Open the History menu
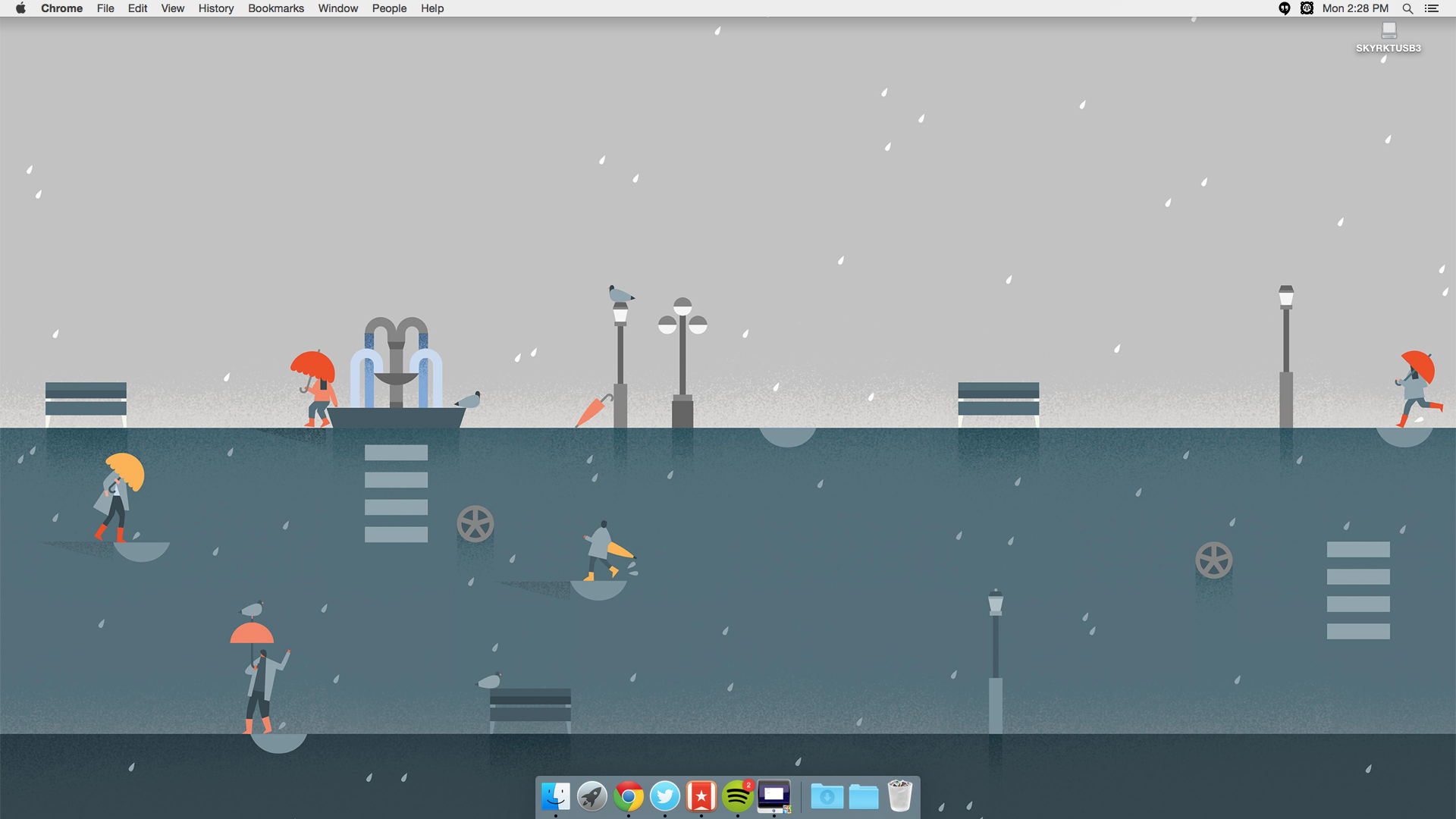 point(216,8)
